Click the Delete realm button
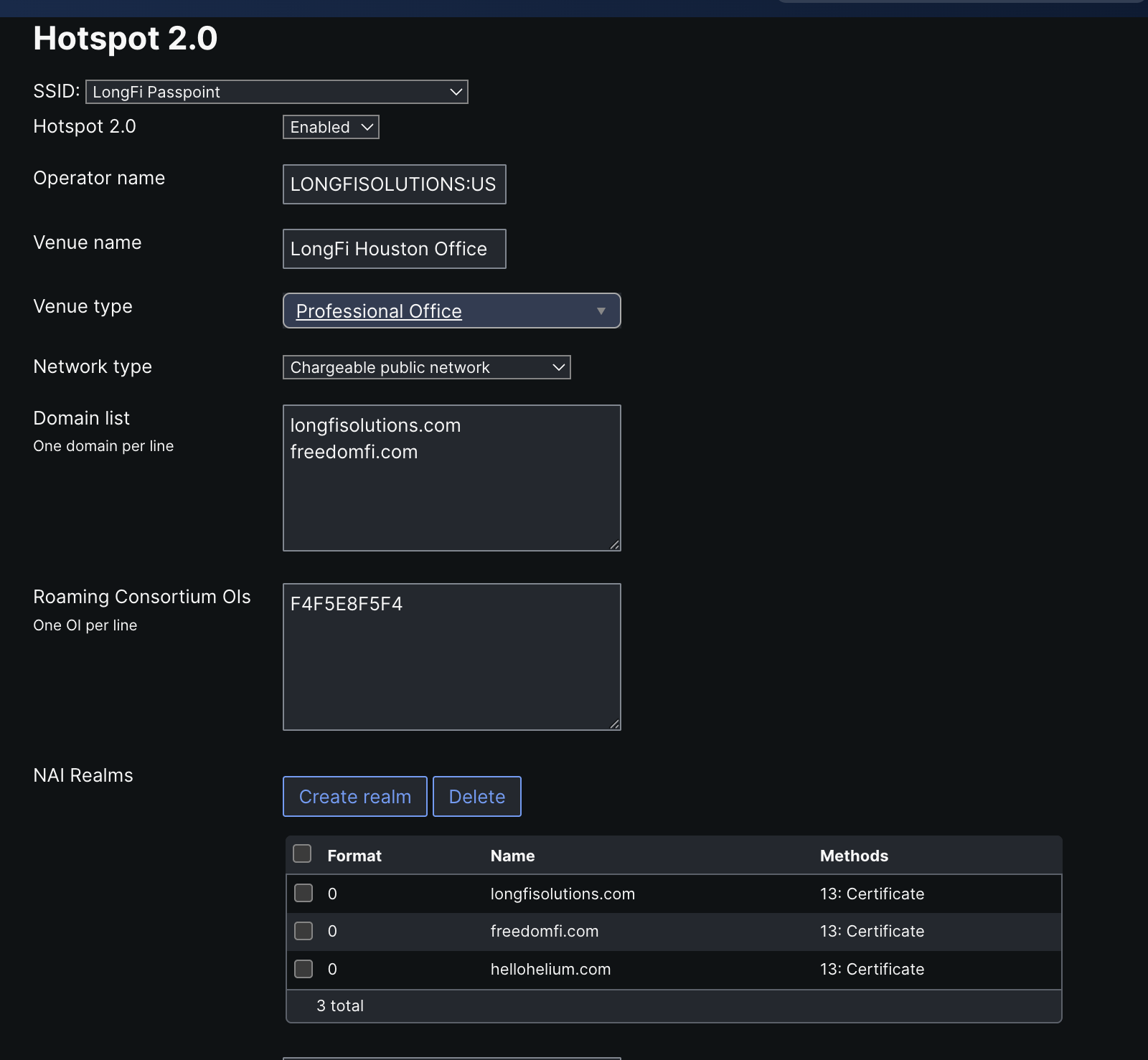The width and height of the screenshot is (1148, 1060). (477, 796)
